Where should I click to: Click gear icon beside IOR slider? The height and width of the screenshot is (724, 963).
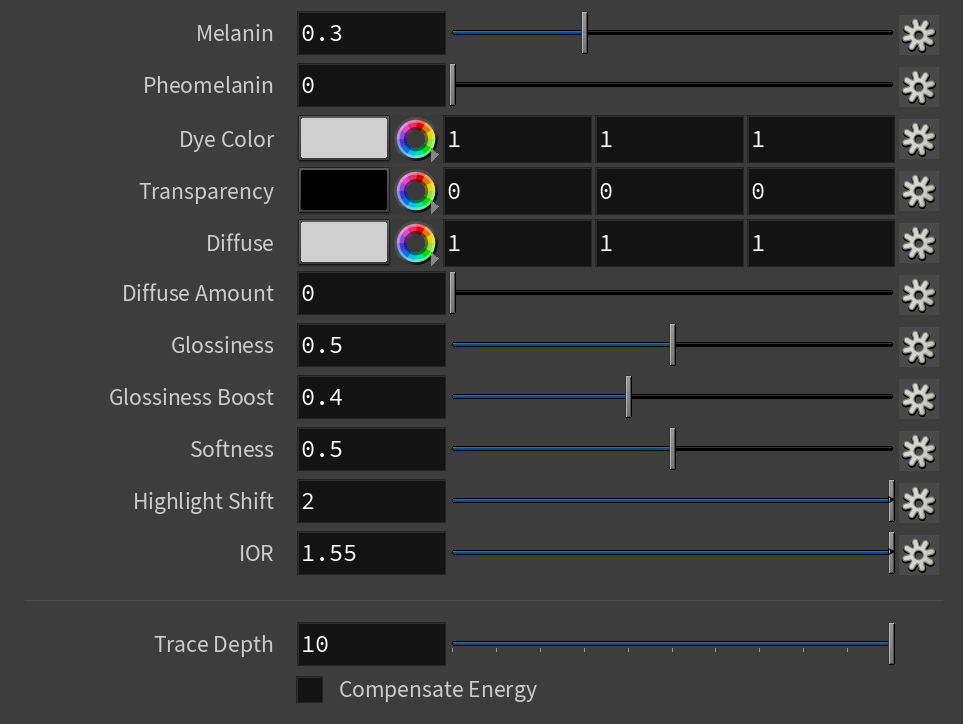[x=919, y=555]
